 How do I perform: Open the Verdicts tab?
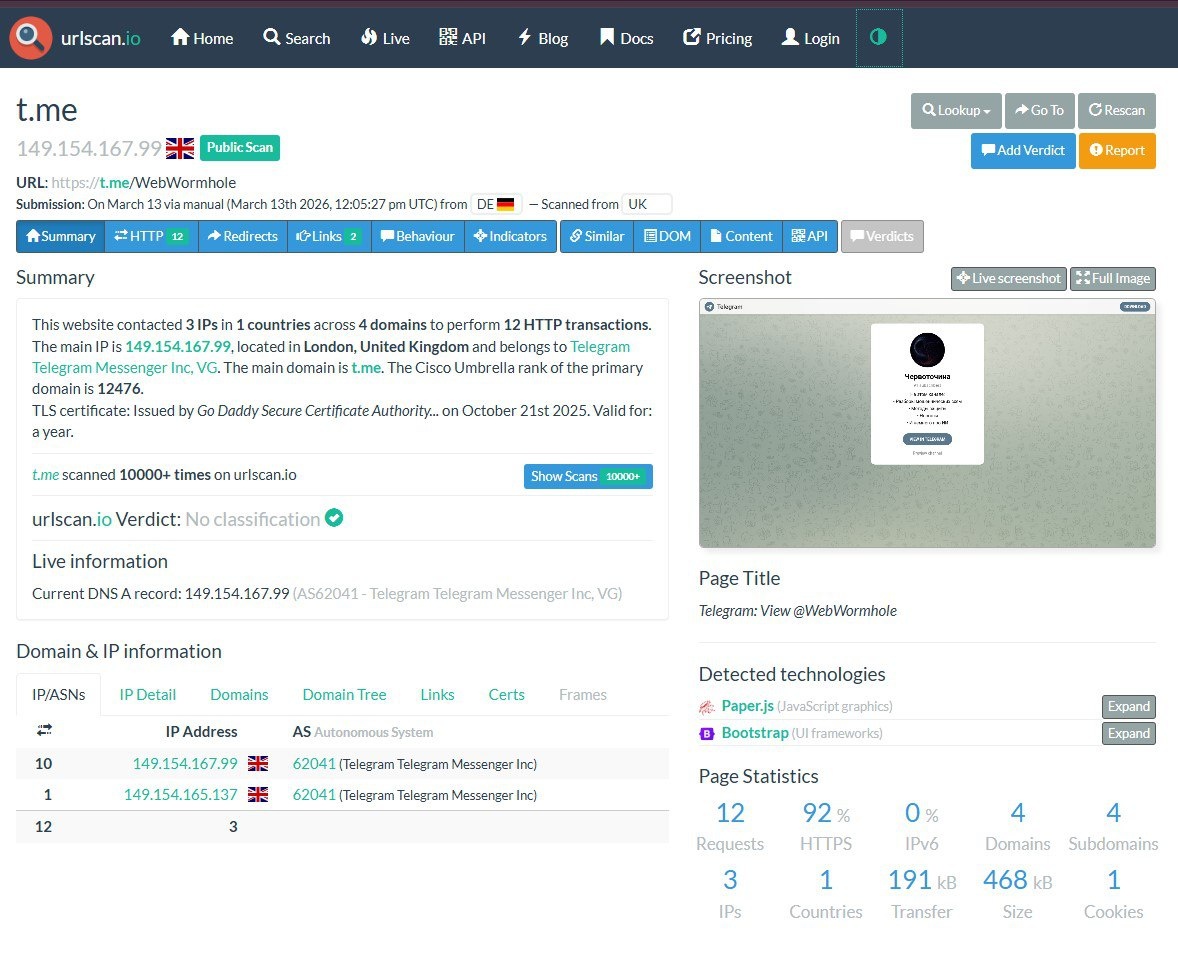tap(882, 236)
